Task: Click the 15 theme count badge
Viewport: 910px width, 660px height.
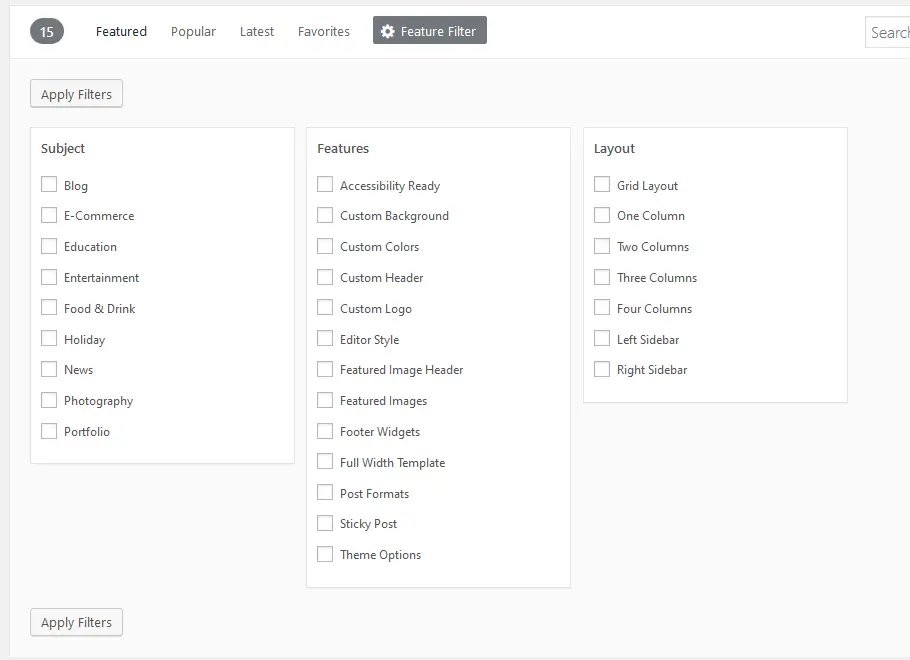Action: pyautogui.click(x=46, y=31)
